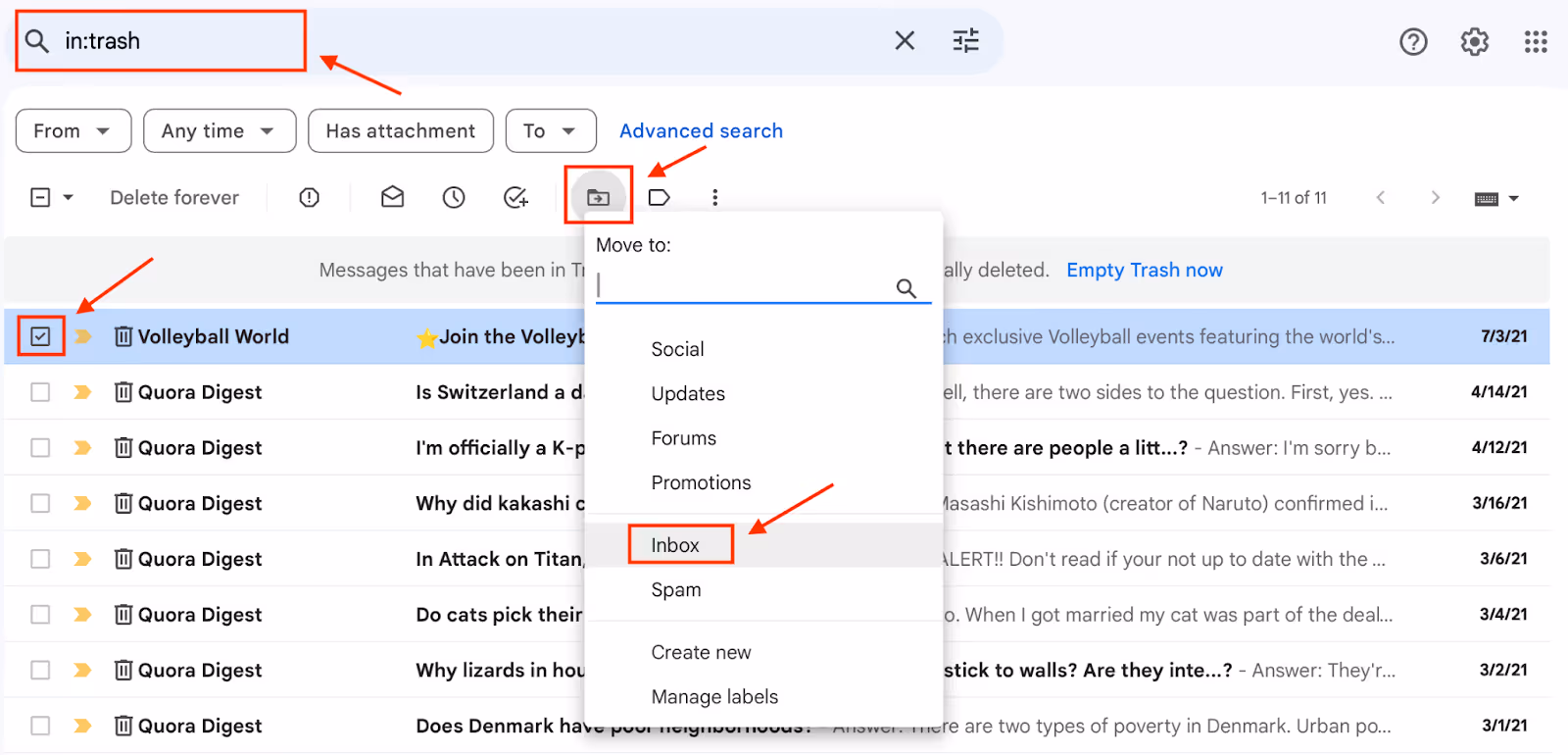1568x755 pixels.
Task: Open Quora Digest 'Why lizards in' message
Action: click(776, 671)
